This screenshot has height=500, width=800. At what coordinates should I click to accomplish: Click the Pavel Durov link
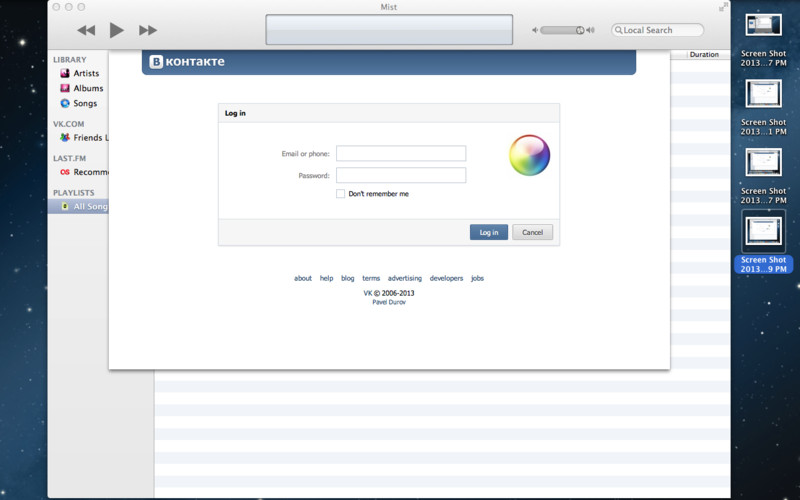click(x=389, y=302)
